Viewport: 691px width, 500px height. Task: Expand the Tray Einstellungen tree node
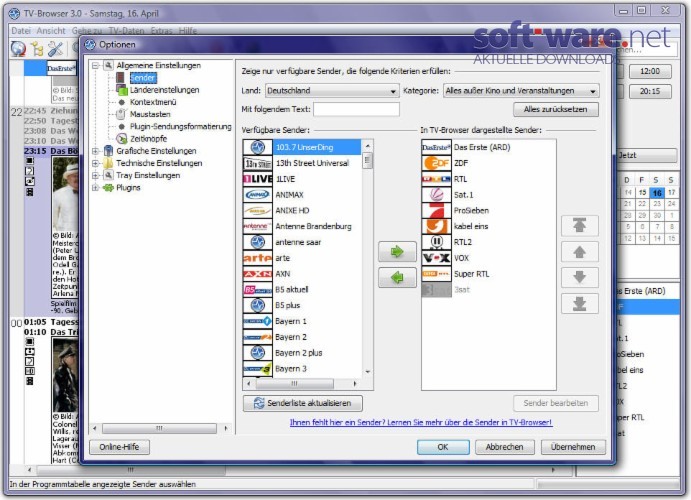coord(95,175)
